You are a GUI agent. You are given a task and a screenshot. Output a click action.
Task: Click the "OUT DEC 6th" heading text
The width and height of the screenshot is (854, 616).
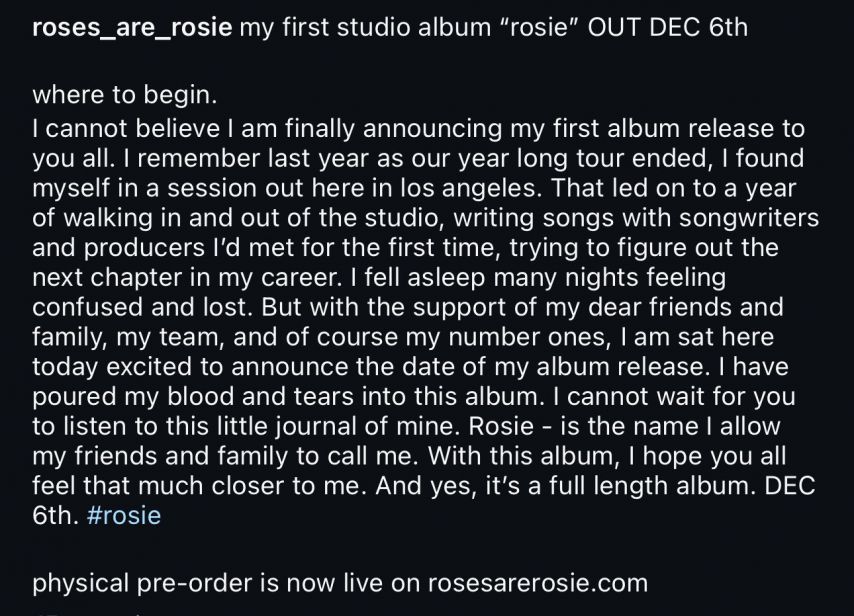668,27
